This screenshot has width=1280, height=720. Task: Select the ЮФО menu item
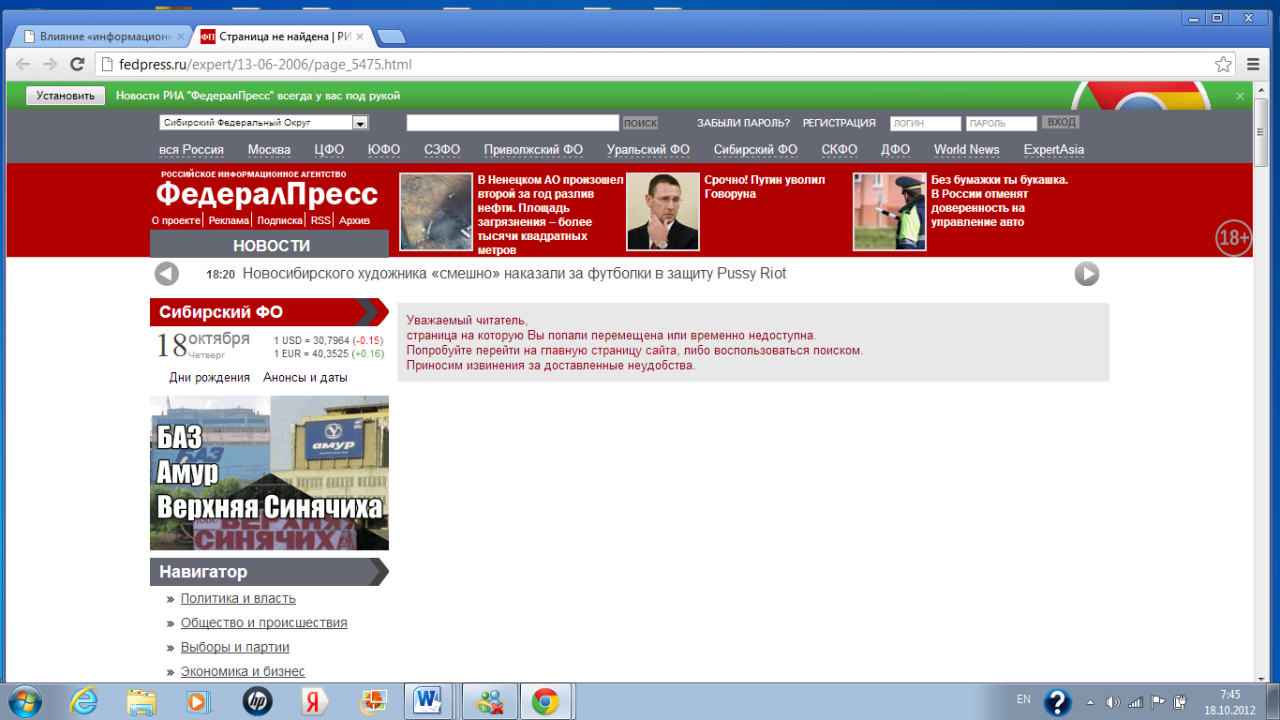[384, 150]
